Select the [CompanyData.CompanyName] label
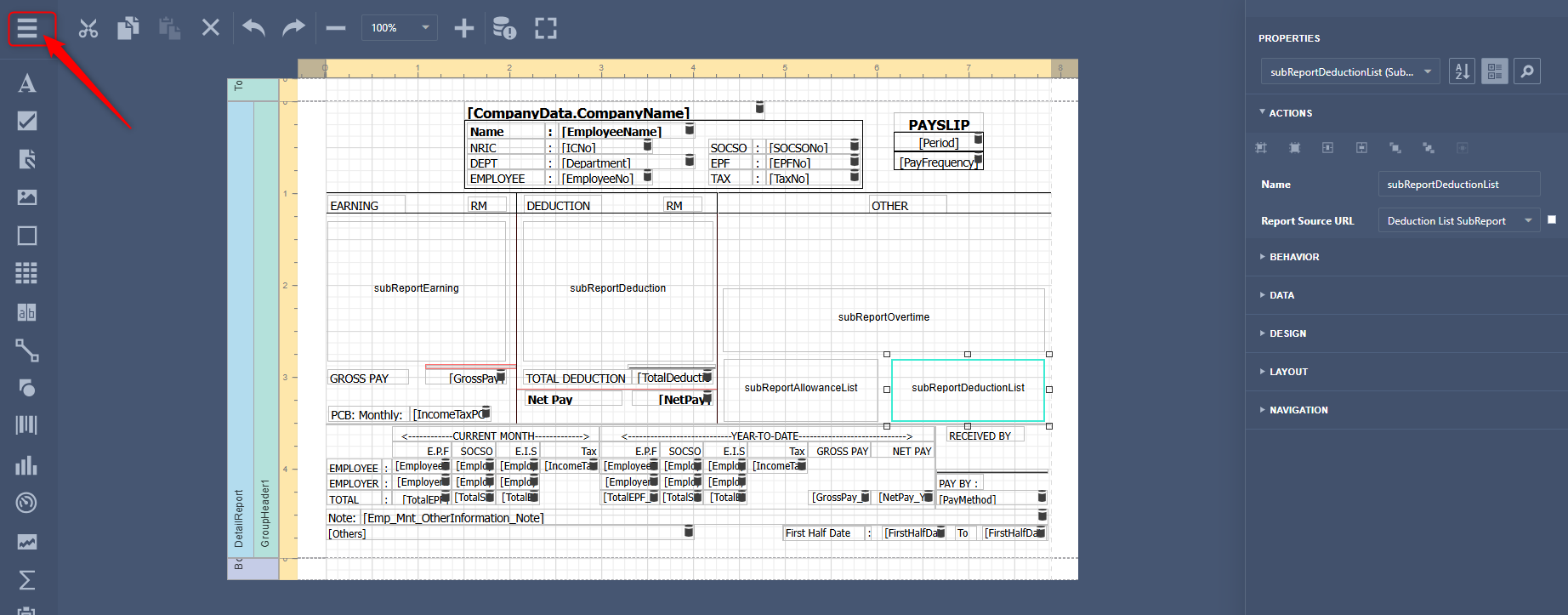Screen dimensions: 1568x615 coord(614,112)
